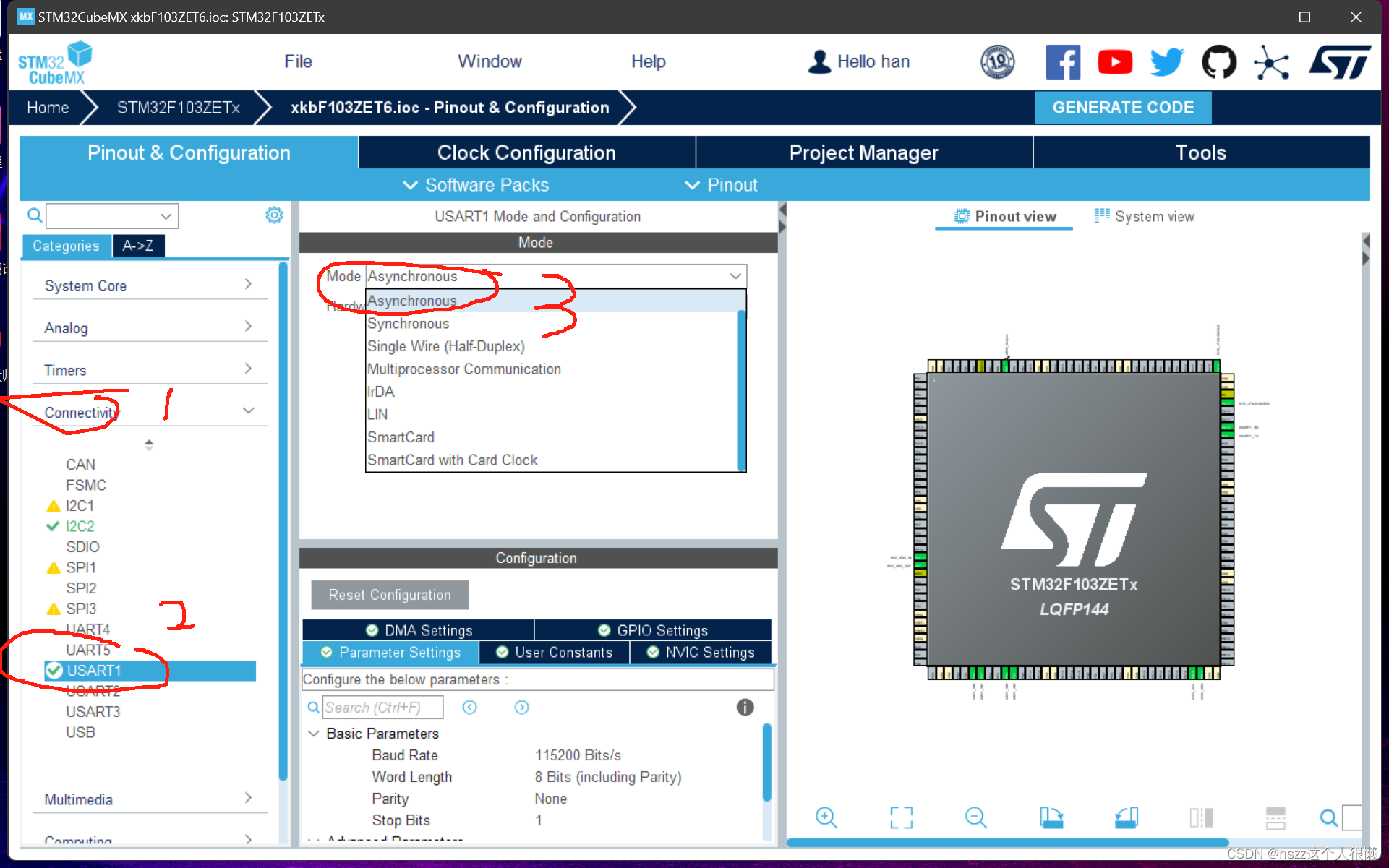Image resolution: width=1389 pixels, height=868 pixels.
Task: Open the File menu
Action: tap(298, 61)
